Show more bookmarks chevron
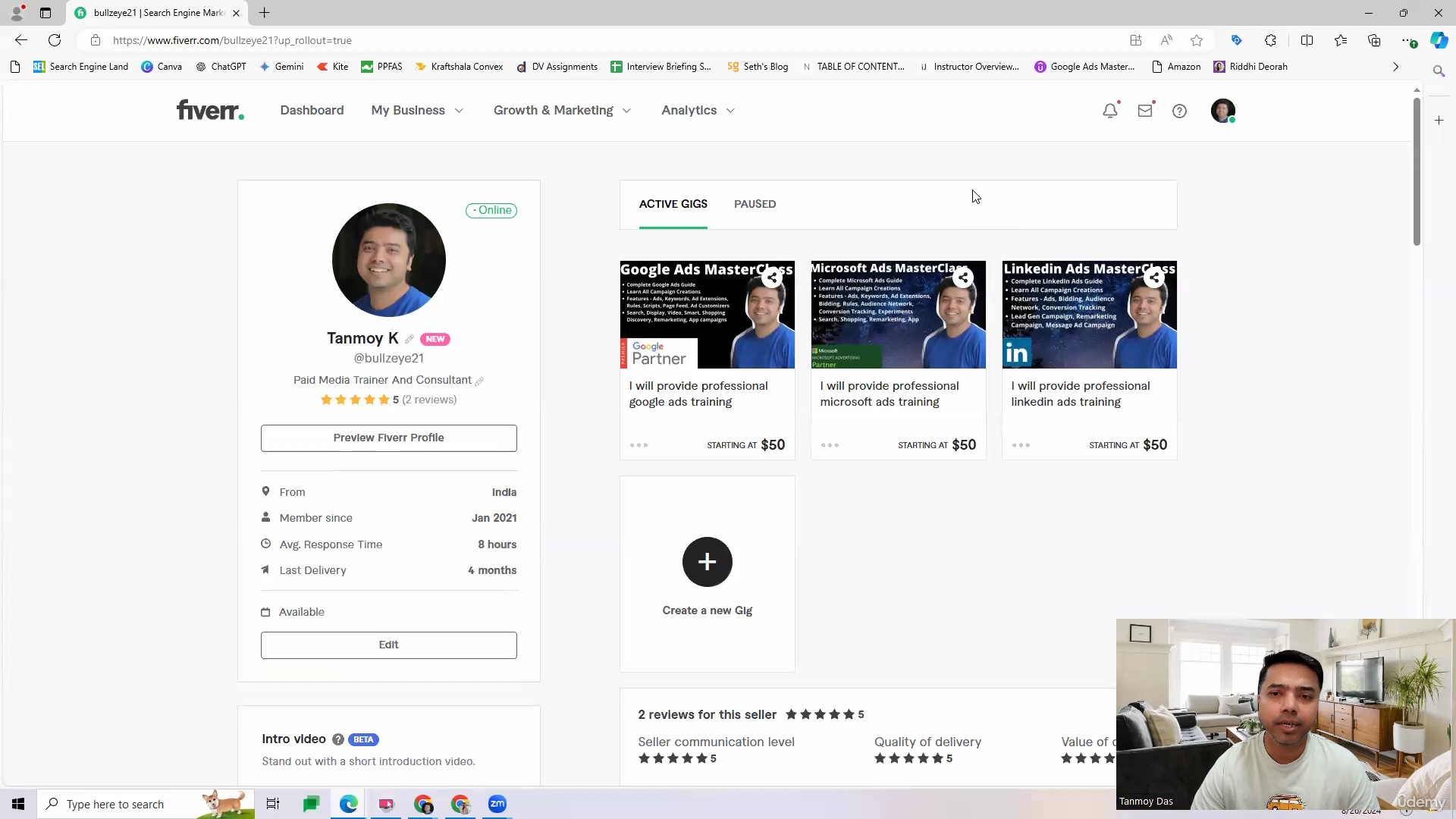1456x819 pixels. point(1395,67)
